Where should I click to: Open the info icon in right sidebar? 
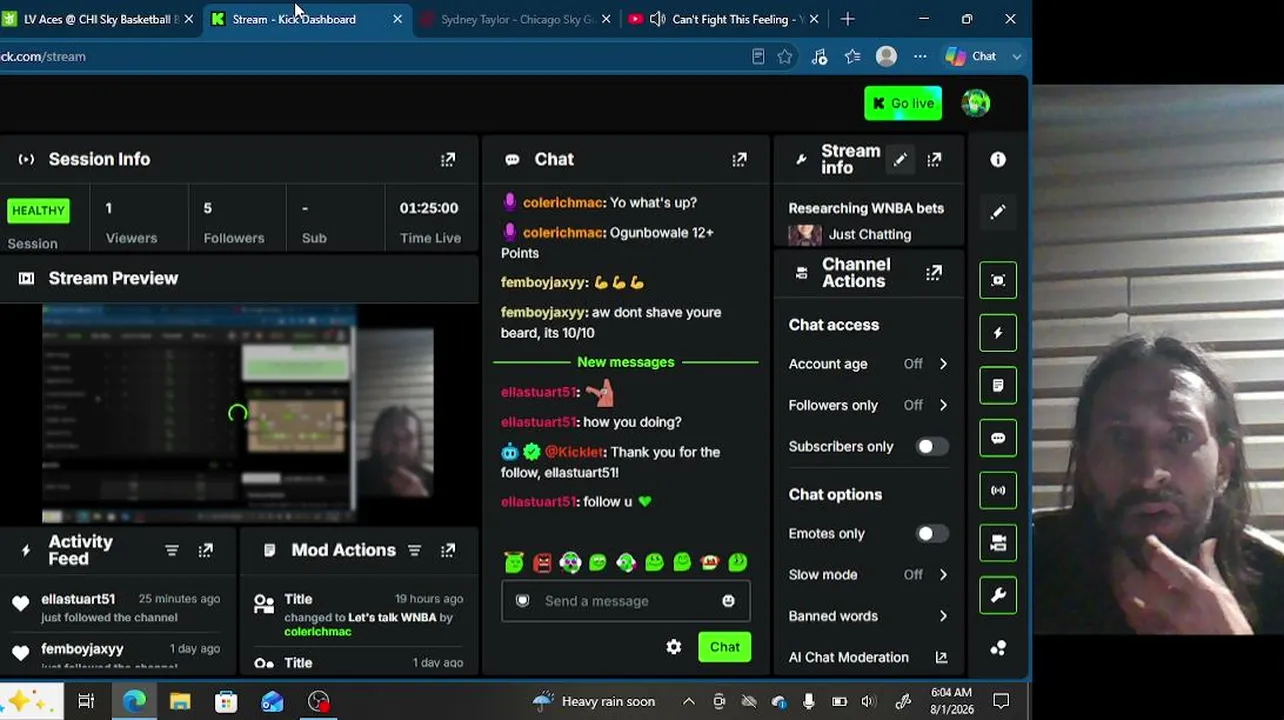[x=998, y=160]
